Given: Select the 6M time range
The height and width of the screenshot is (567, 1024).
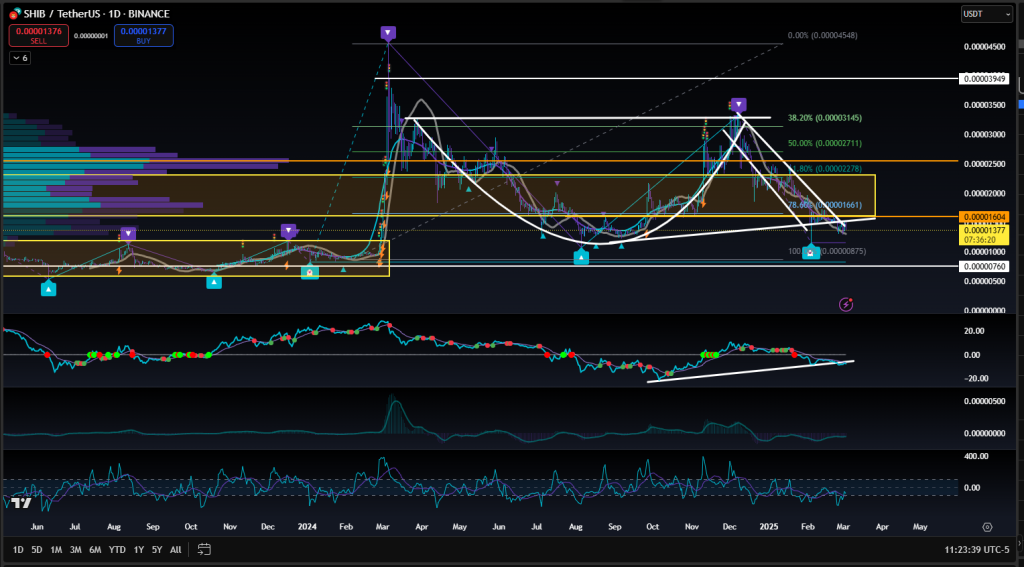Looking at the screenshot, I should coord(95,549).
